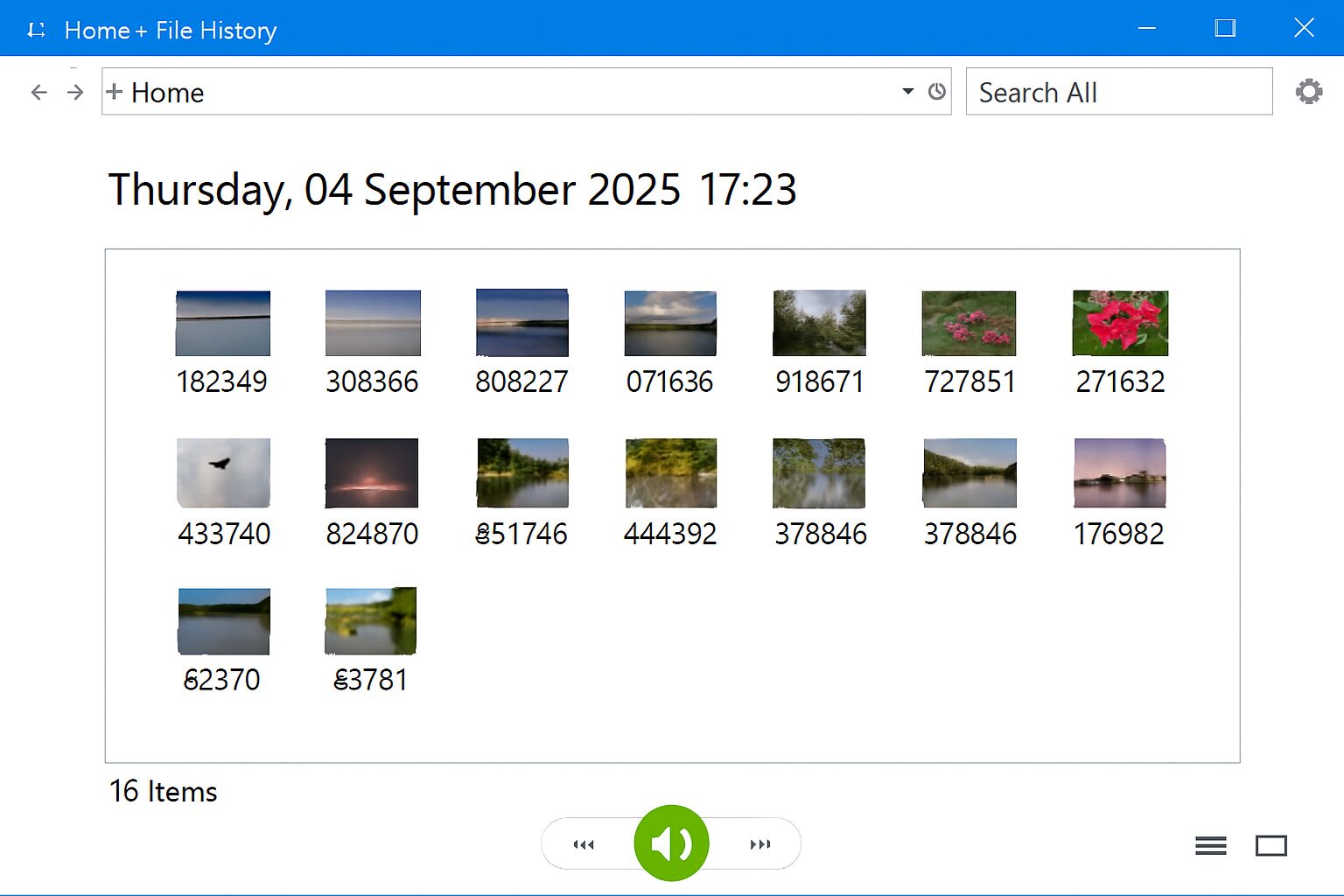Image resolution: width=1344 pixels, height=896 pixels.
Task: Click the forward navigation arrow
Action: pyautogui.click(x=76, y=93)
